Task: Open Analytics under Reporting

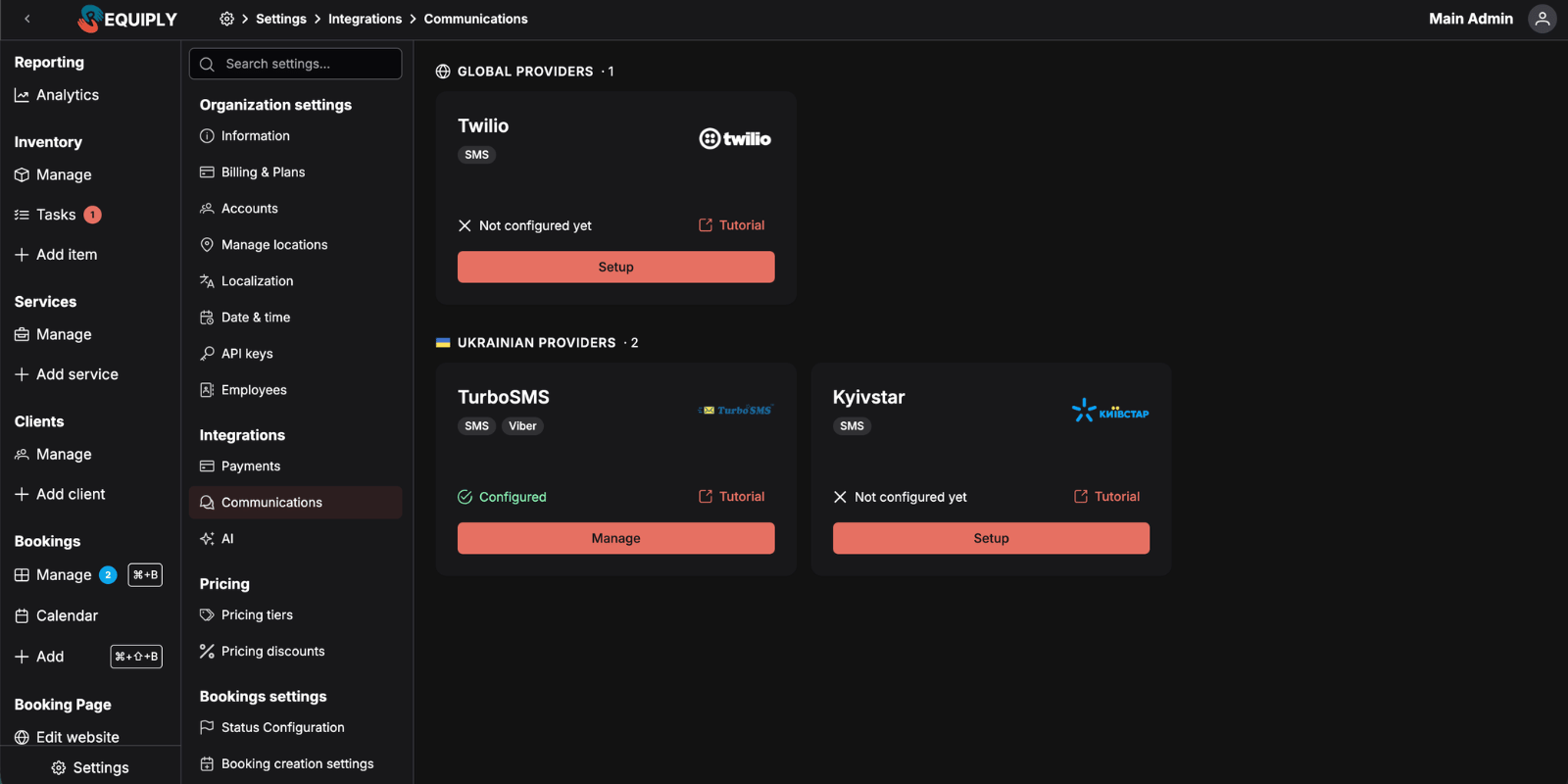Action: pos(57,95)
